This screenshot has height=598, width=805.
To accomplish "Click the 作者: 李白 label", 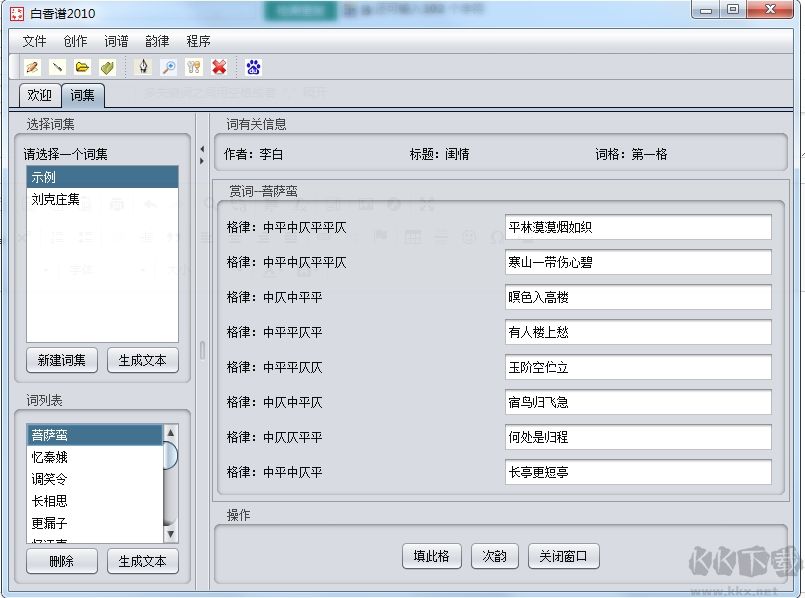I will coord(254,154).
